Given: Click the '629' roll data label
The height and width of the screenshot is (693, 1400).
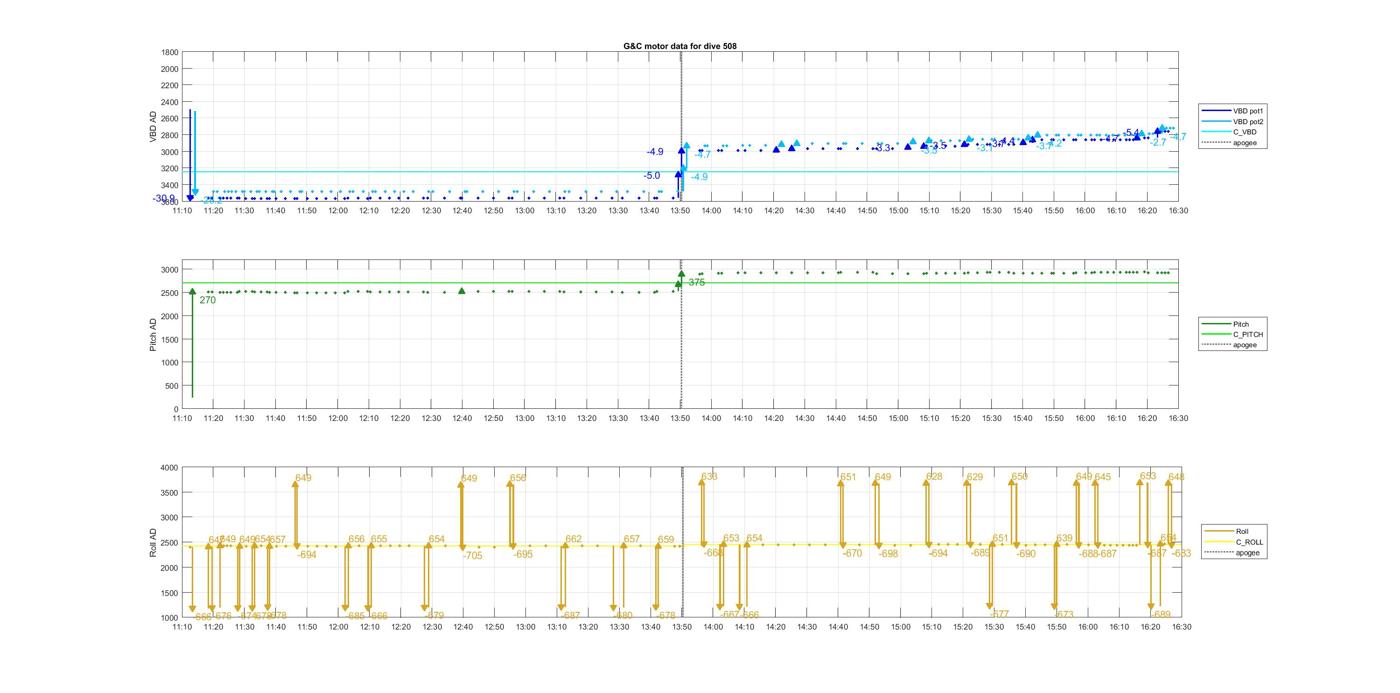Looking at the screenshot, I should [x=975, y=478].
